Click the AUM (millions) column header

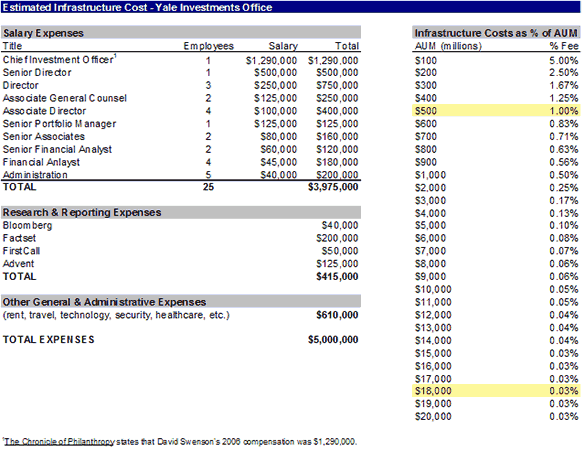click(448, 46)
